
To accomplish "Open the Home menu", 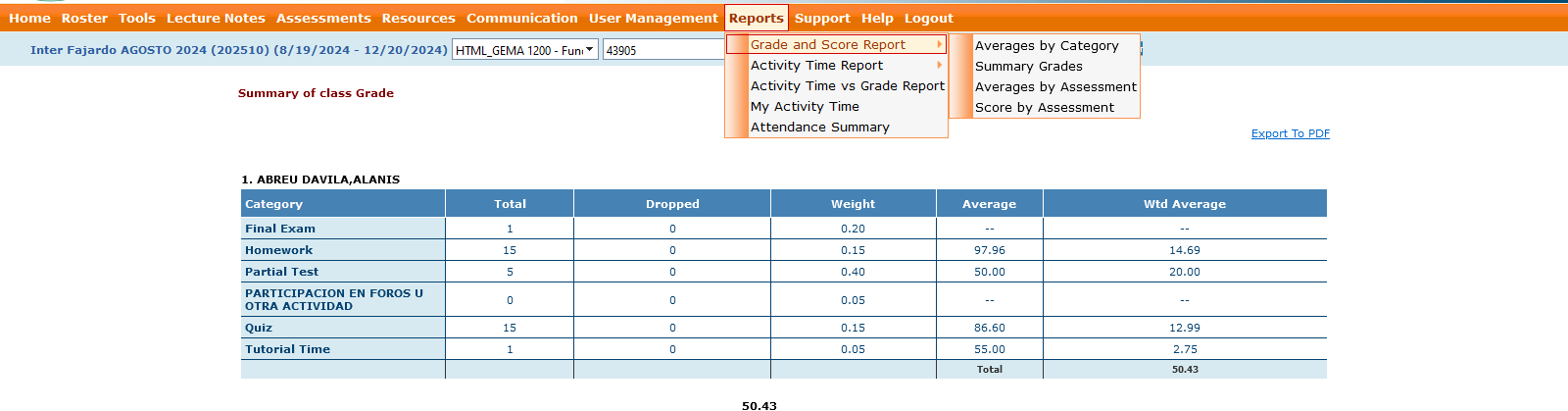I will click(29, 18).
